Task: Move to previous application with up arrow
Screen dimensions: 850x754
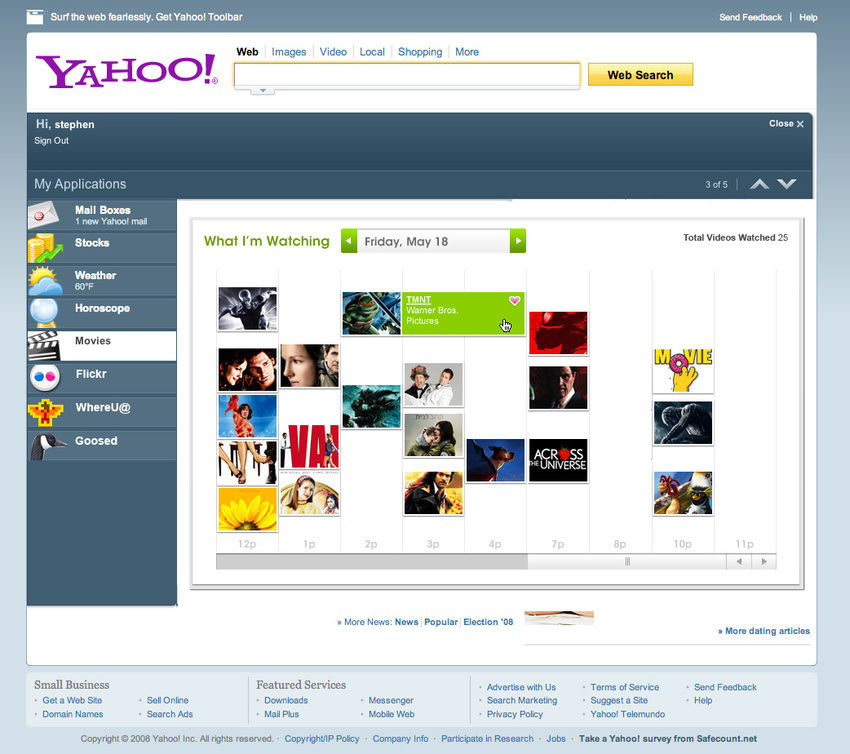Action: [x=759, y=184]
